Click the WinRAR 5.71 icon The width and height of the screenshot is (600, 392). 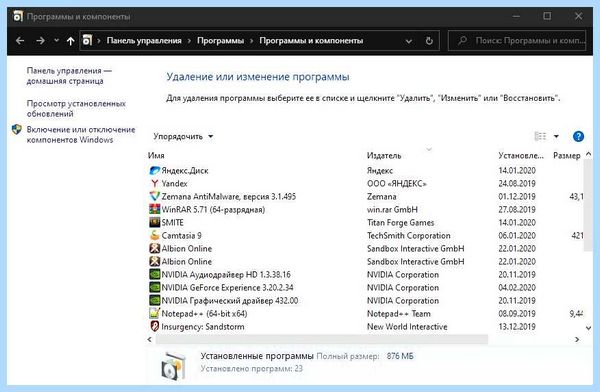coord(155,210)
